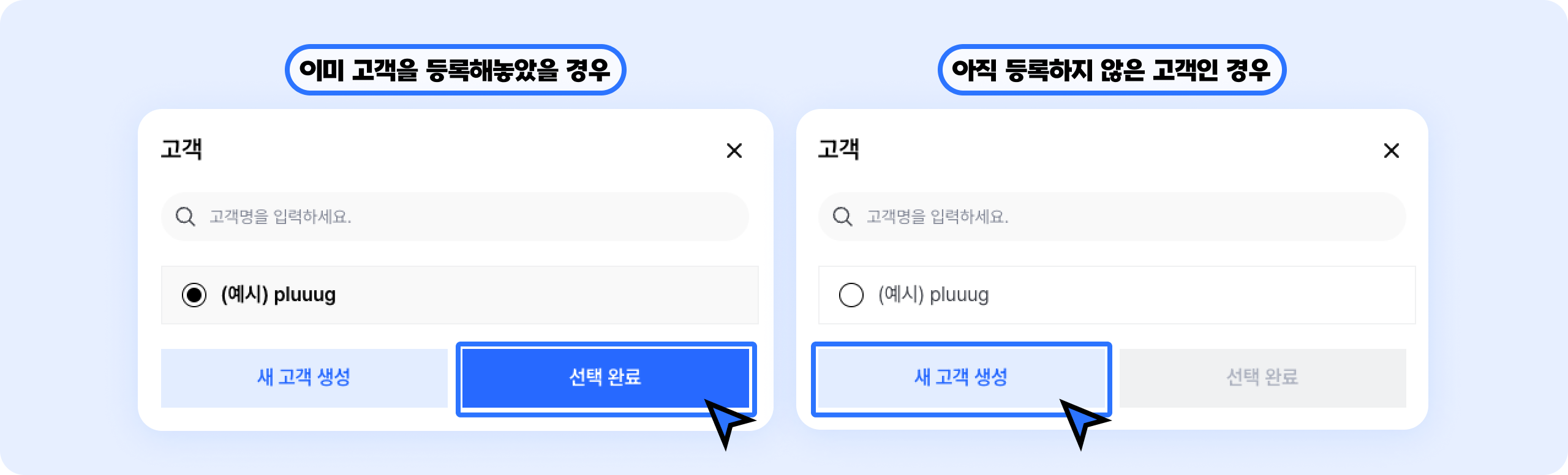Click the greyed-out 선택 완료 button
Viewport: 1568px width, 475px height.
1262,378
